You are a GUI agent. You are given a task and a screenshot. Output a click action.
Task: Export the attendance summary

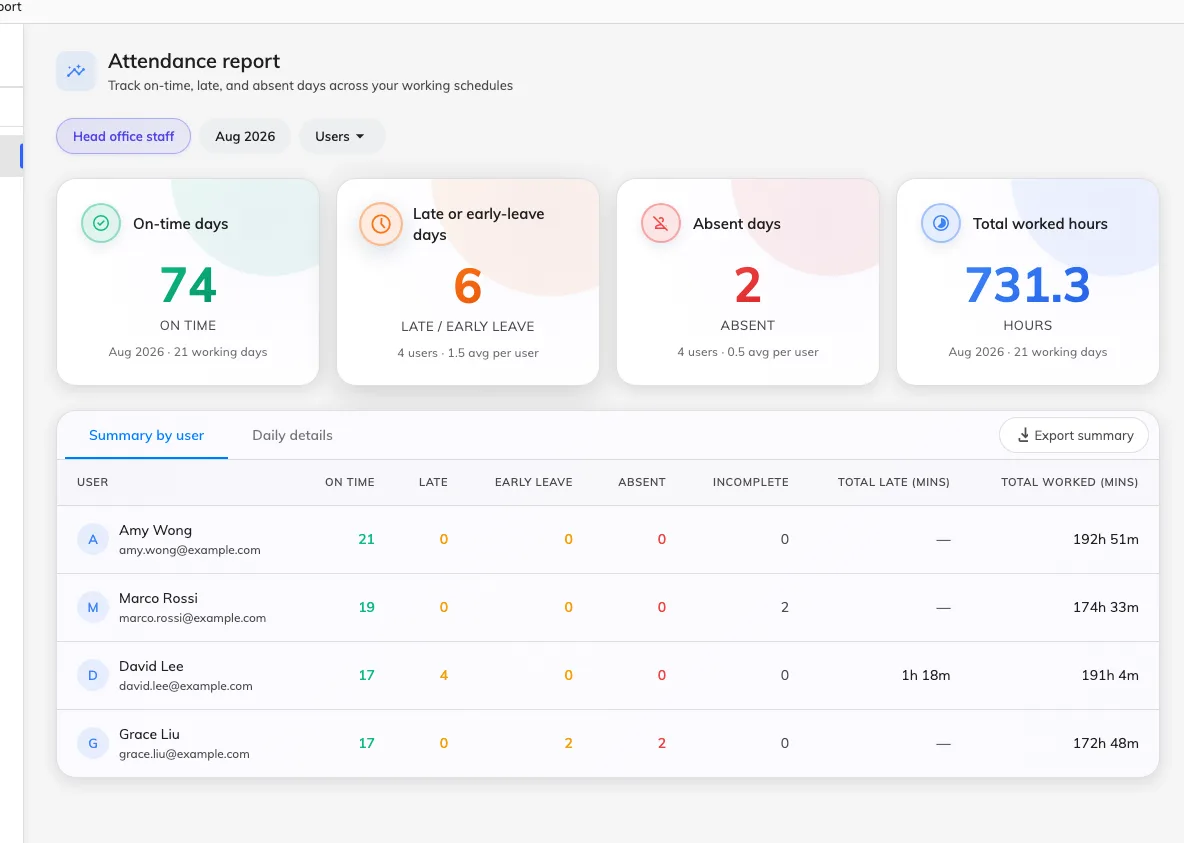tap(1074, 435)
